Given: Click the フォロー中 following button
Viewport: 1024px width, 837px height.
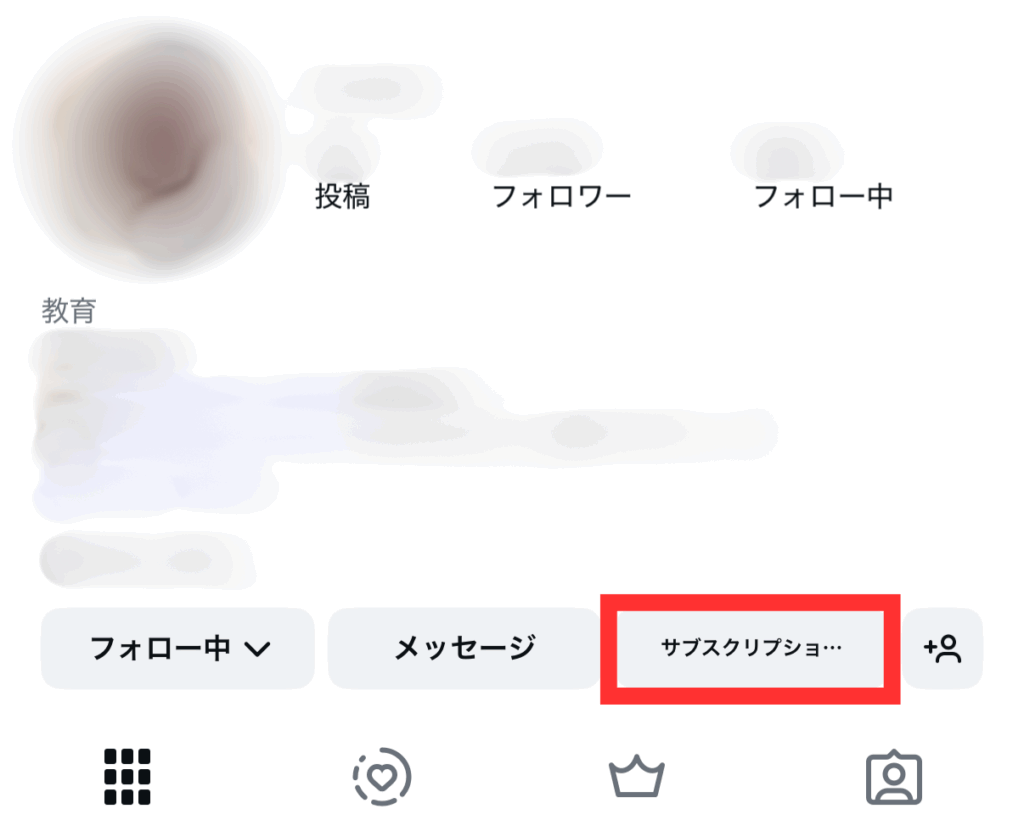Looking at the screenshot, I should pos(178,648).
